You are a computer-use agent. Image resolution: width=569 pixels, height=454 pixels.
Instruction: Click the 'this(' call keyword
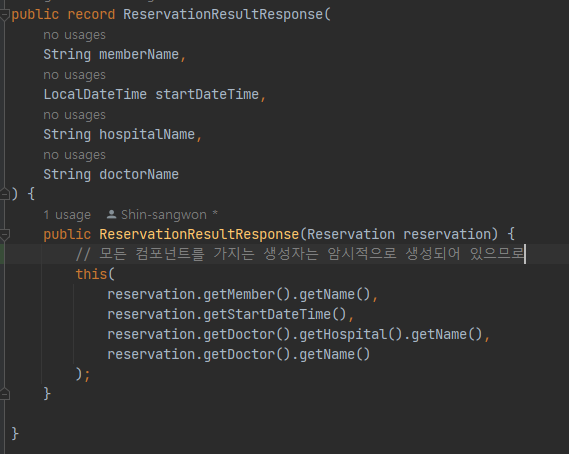pyautogui.click(x=95, y=274)
